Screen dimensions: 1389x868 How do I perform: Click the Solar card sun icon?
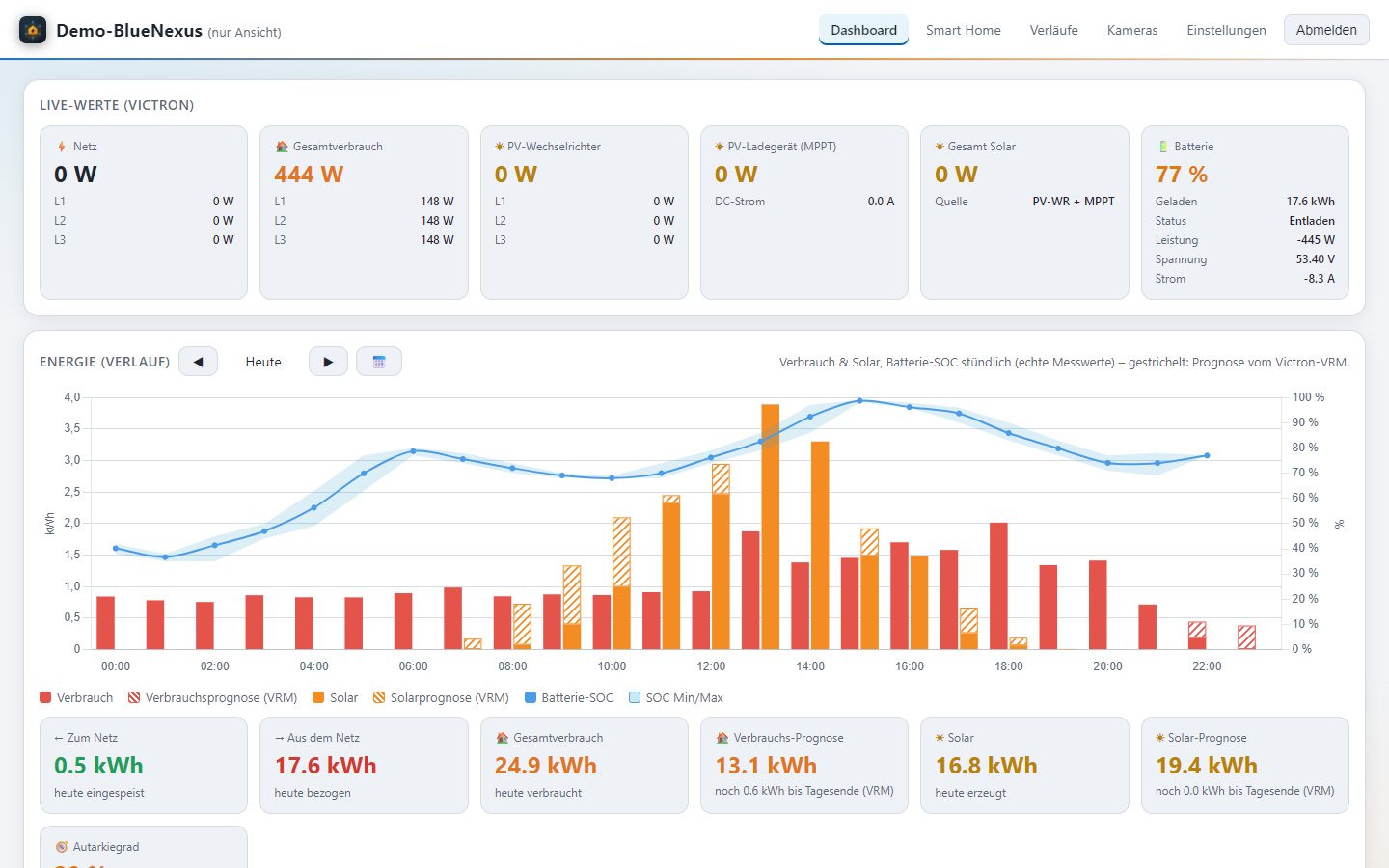click(940, 738)
